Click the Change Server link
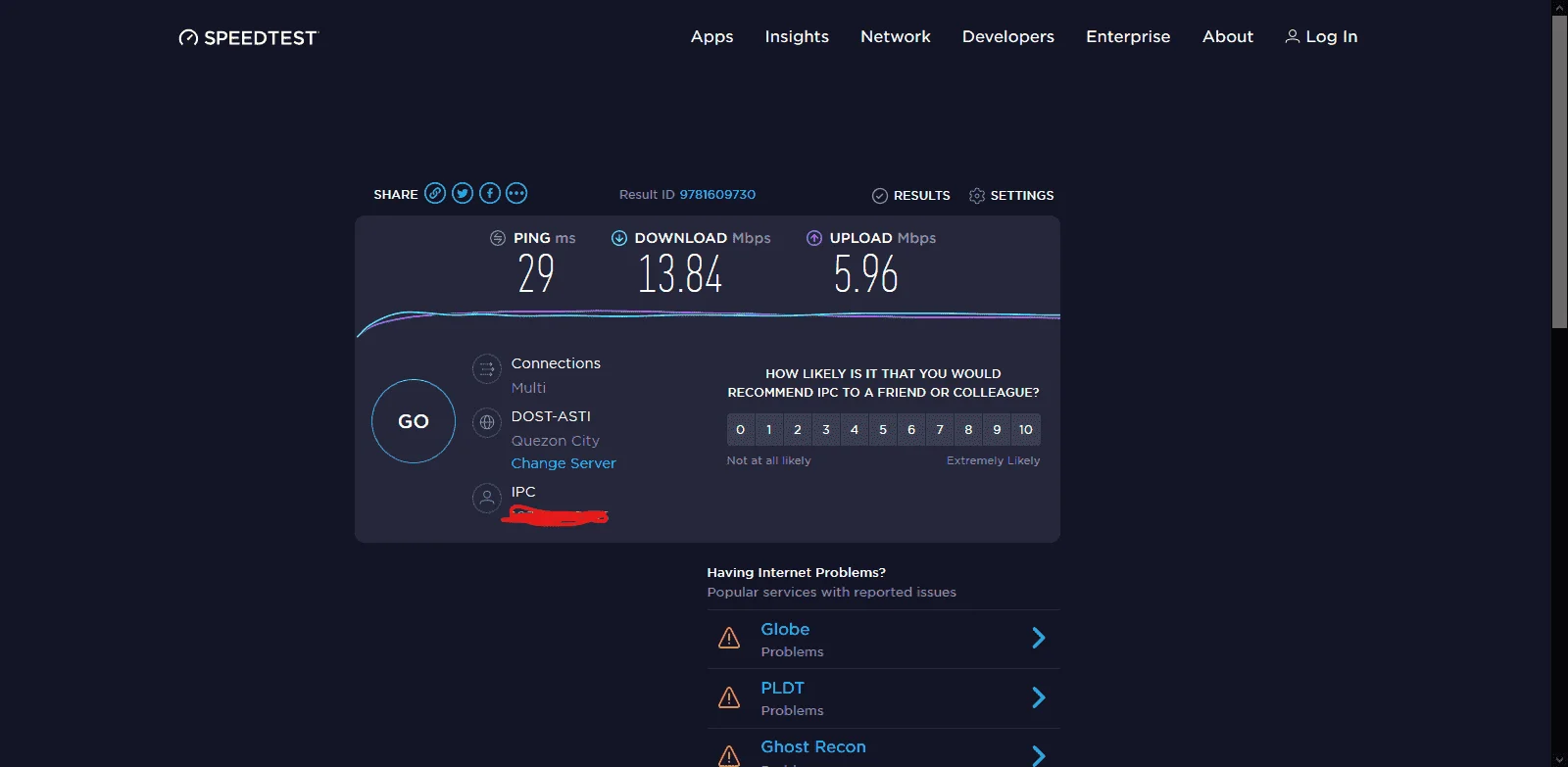Screen dimensions: 1568x767 [x=563, y=463]
